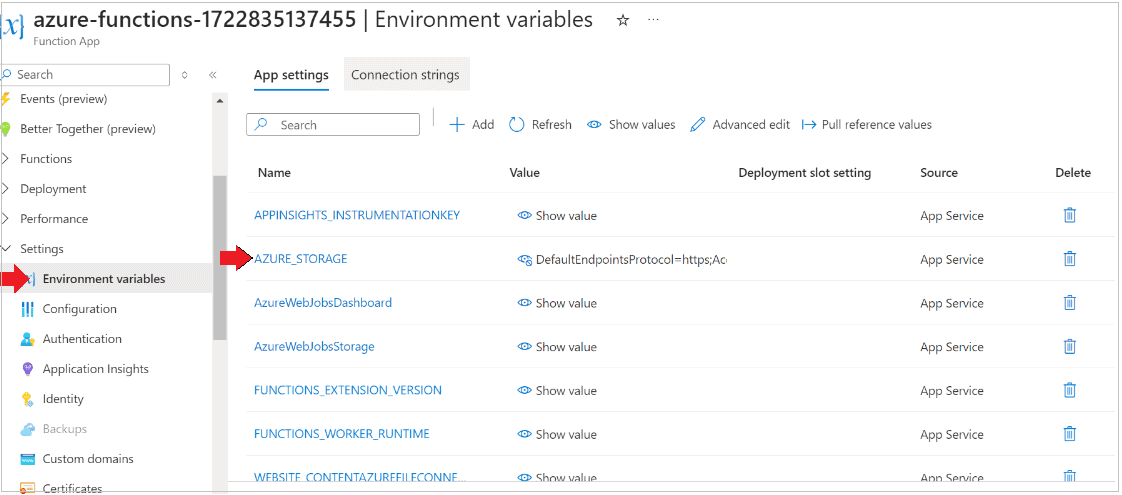Expand the Deployment section

[6, 189]
